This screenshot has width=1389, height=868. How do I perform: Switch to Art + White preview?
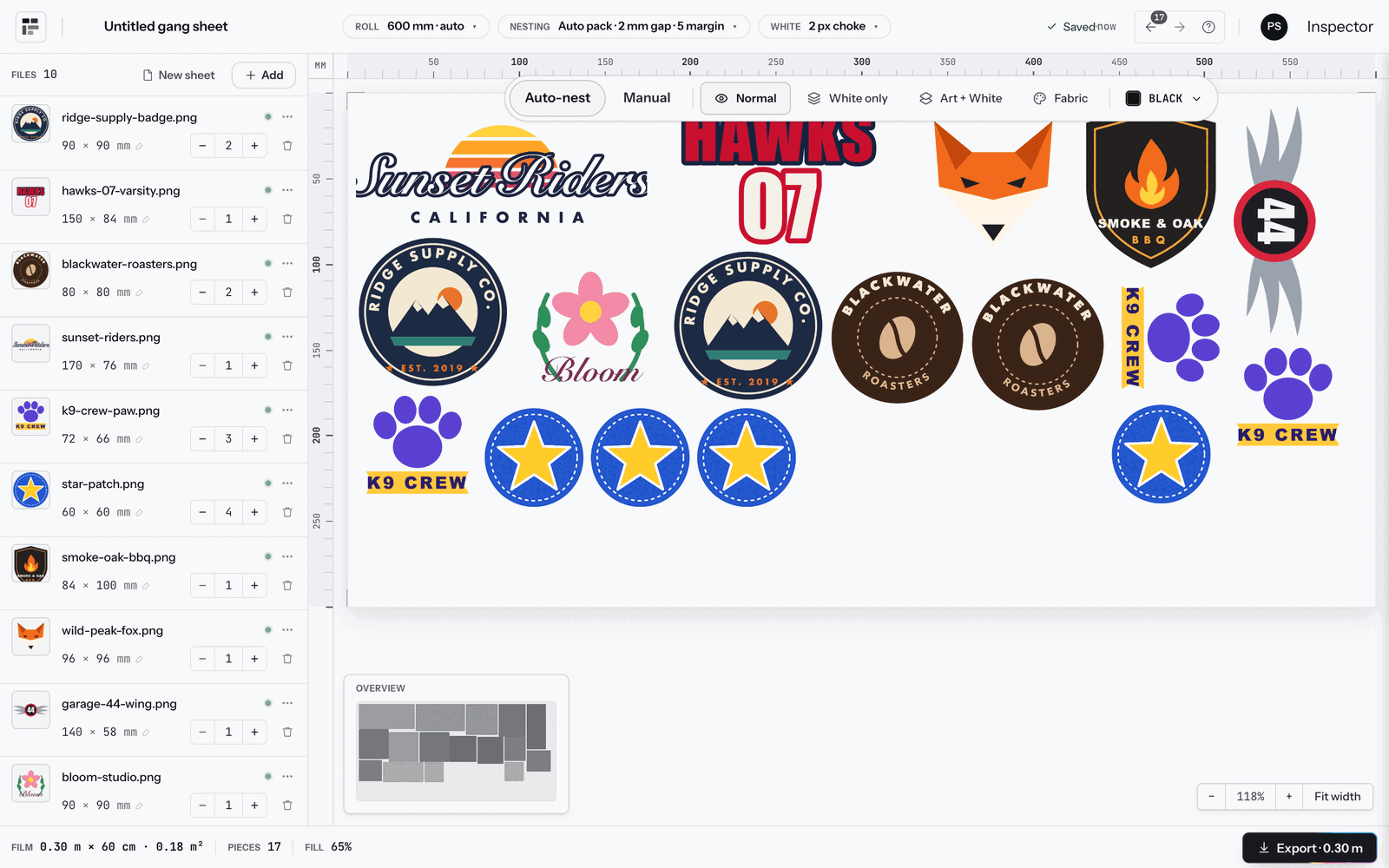tap(961, 98)
